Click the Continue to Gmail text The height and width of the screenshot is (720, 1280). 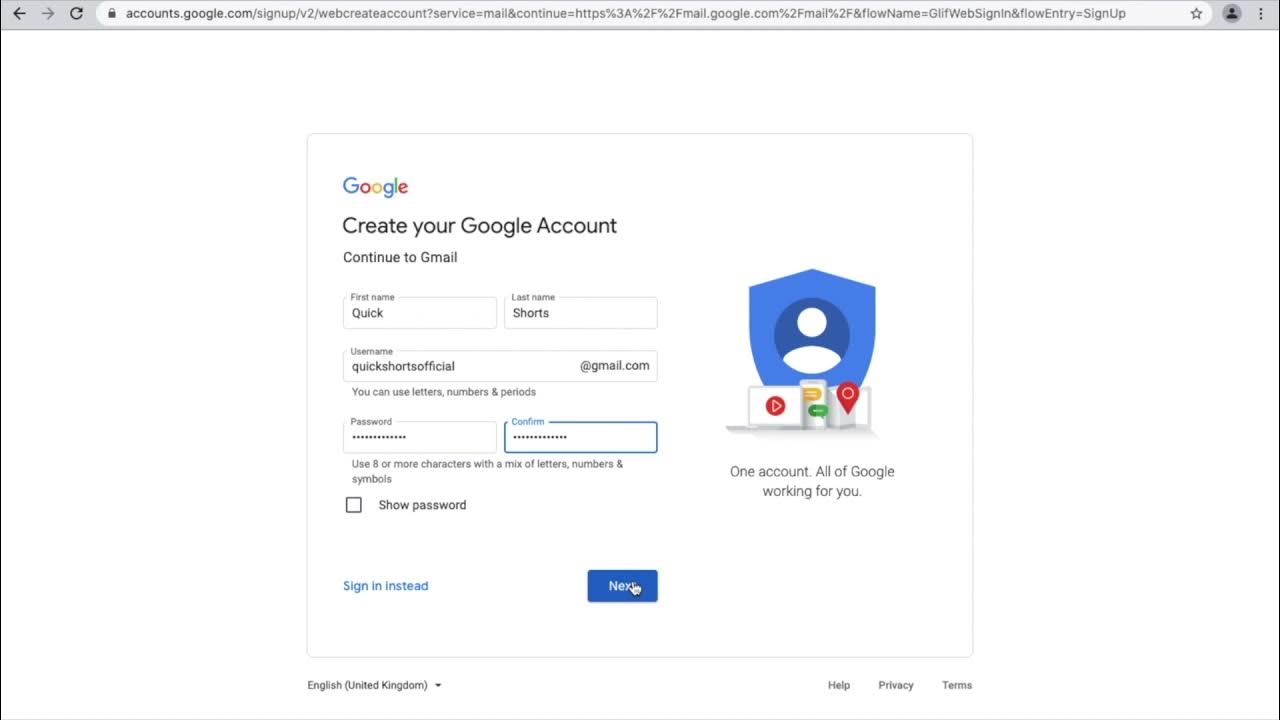400,257
